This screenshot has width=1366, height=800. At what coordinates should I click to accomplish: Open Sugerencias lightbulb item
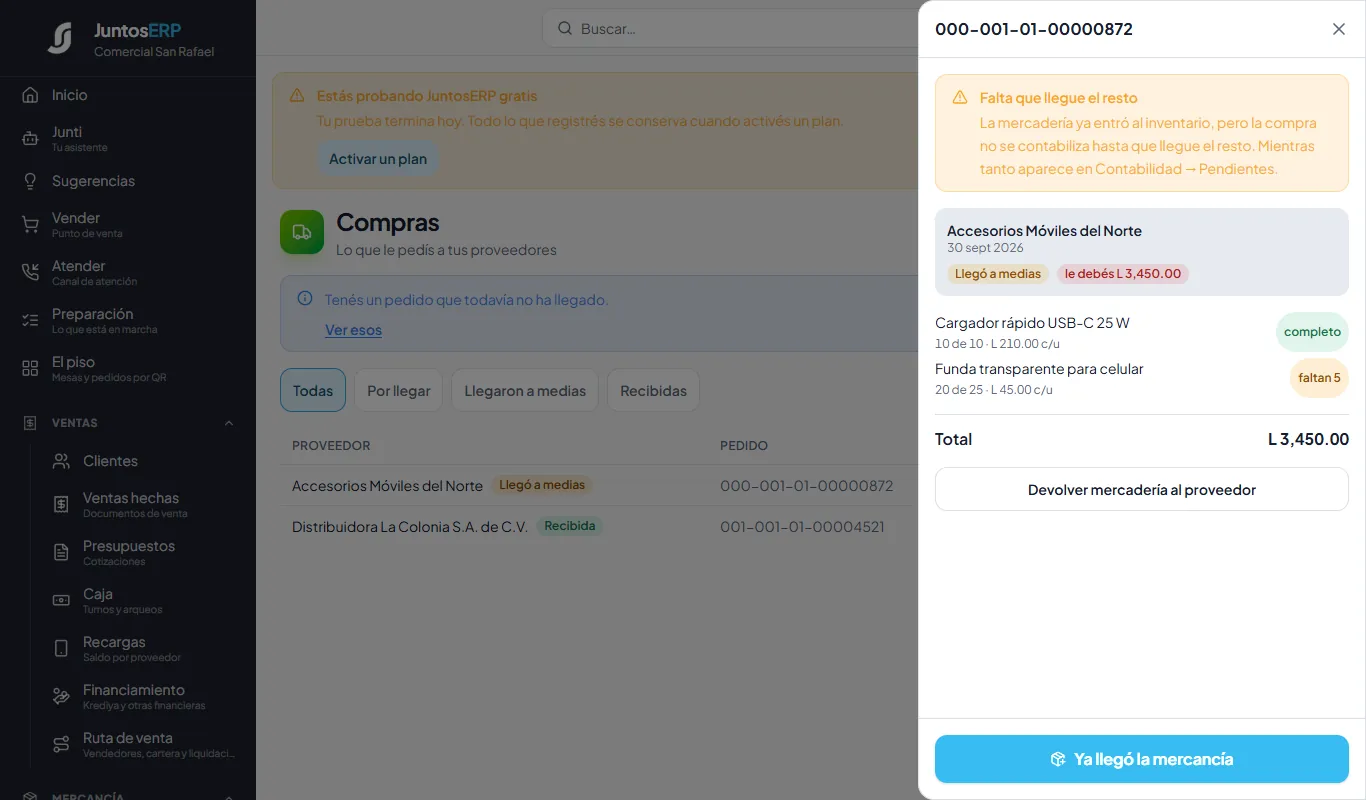click(x=128, y=181)
